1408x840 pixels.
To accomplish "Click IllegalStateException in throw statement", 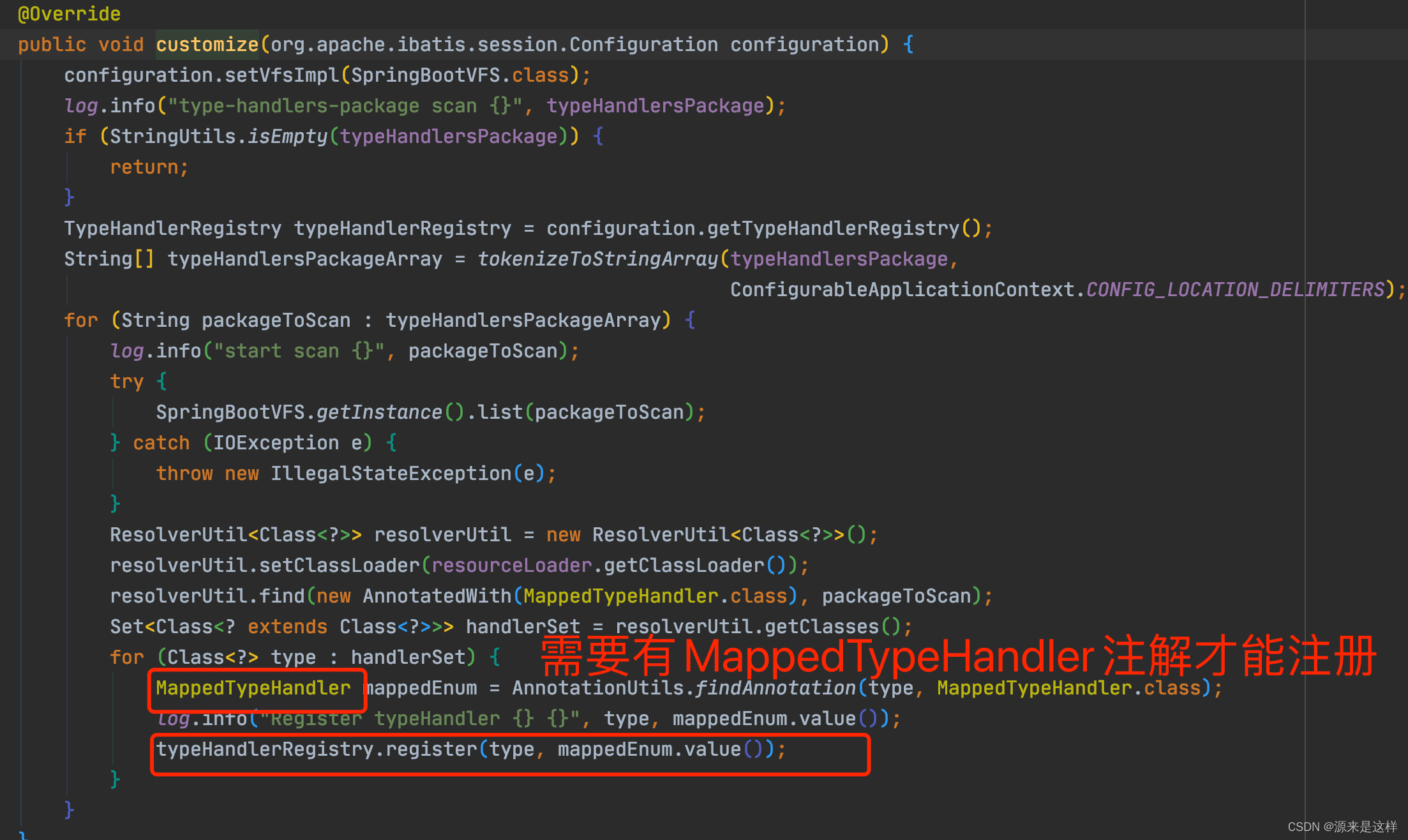I will pos(391,474).
